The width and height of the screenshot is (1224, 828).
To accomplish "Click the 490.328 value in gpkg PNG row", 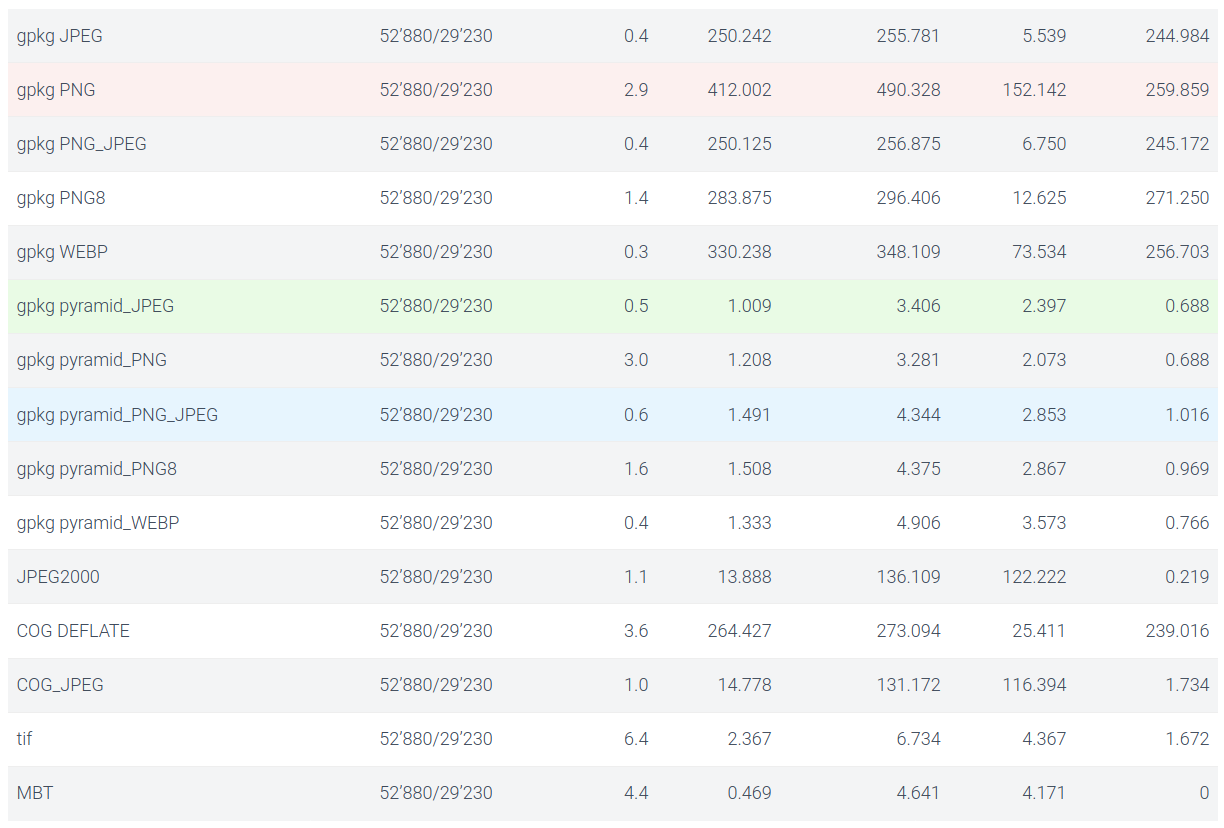I will [908, 90].
